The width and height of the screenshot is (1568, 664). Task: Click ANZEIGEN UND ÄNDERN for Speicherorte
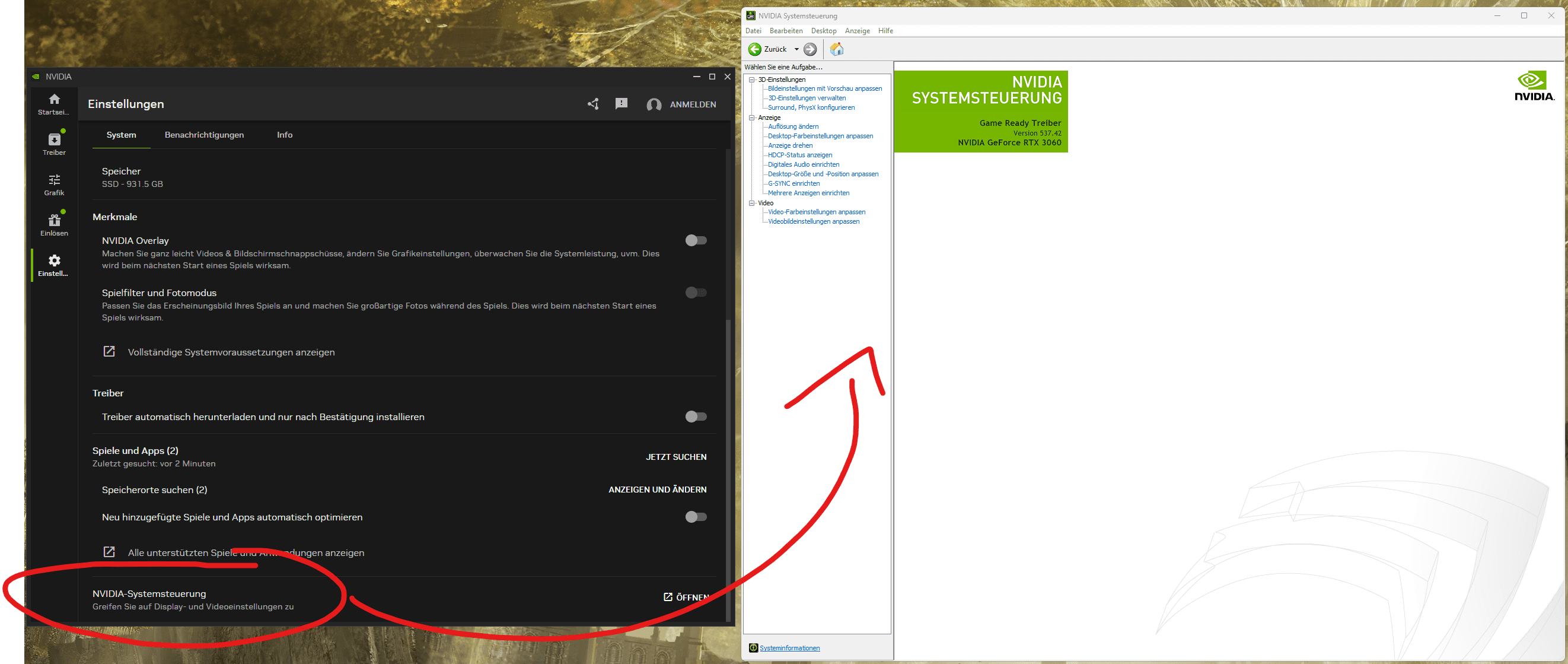coord(658,490)
